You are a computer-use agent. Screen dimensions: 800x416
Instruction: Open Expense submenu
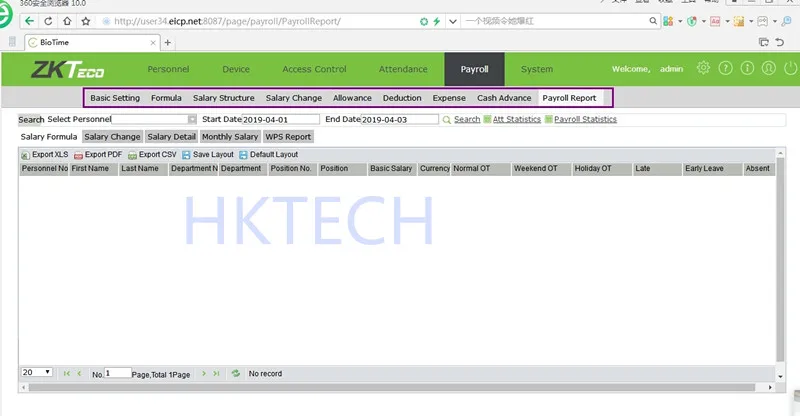pyautogui.click(x=449, y=98)
